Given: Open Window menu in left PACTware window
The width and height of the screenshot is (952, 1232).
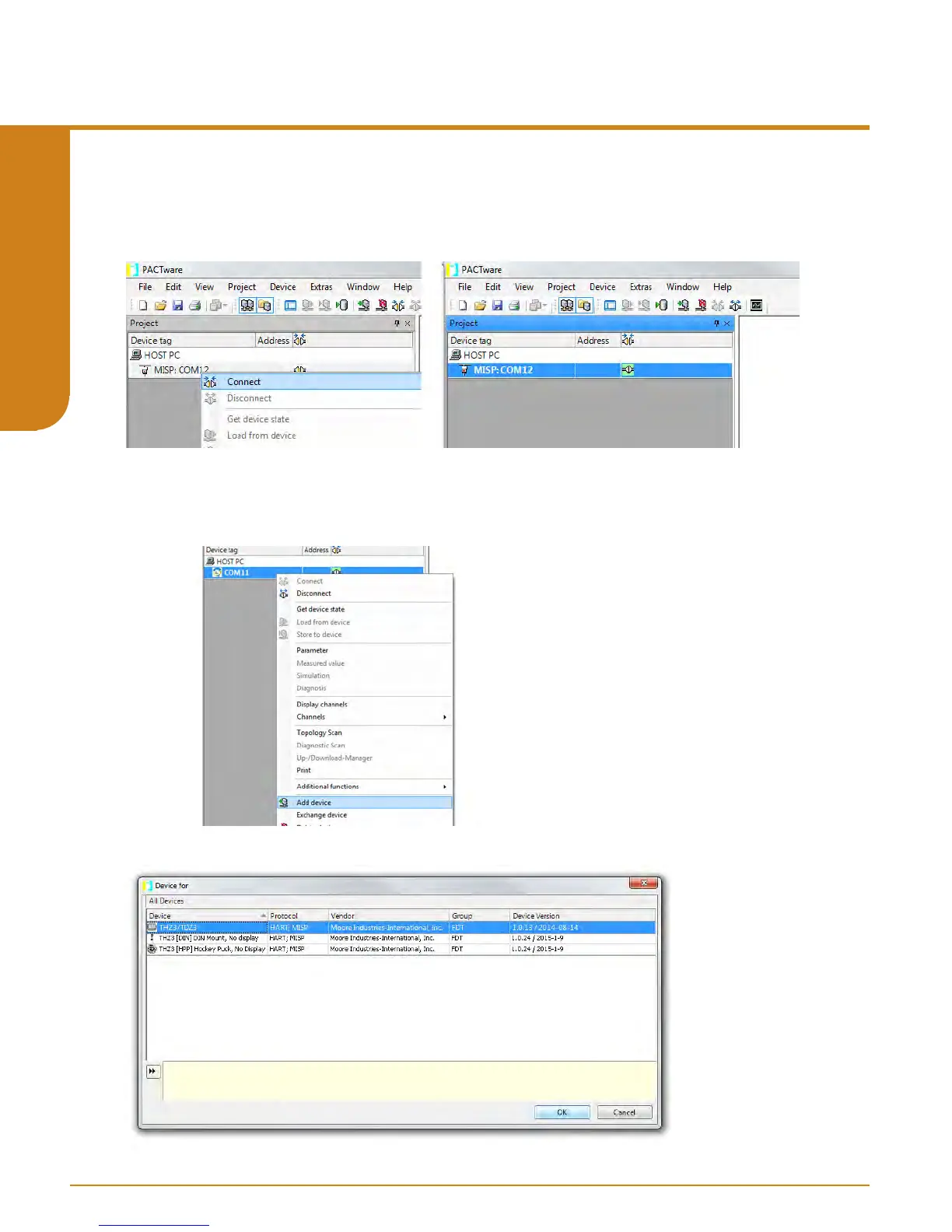Looking at the screenshot, I should click(x=363, y=287).
